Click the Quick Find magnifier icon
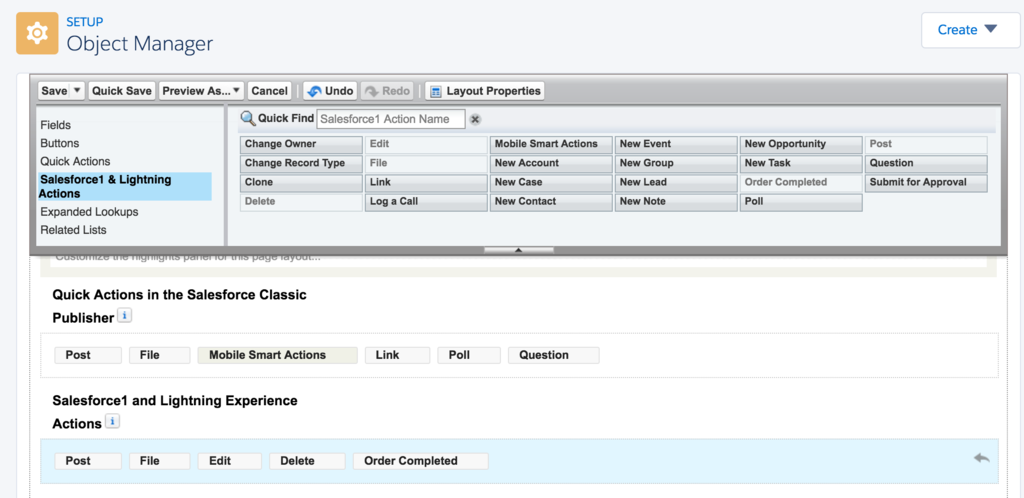The image size is (1024, 498). [x=248, y=119]
